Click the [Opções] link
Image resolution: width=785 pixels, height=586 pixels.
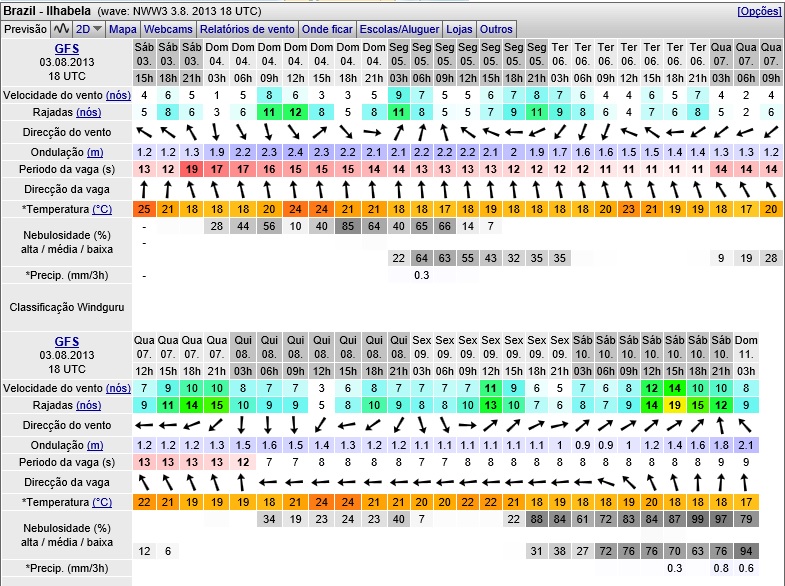point(759,11)
